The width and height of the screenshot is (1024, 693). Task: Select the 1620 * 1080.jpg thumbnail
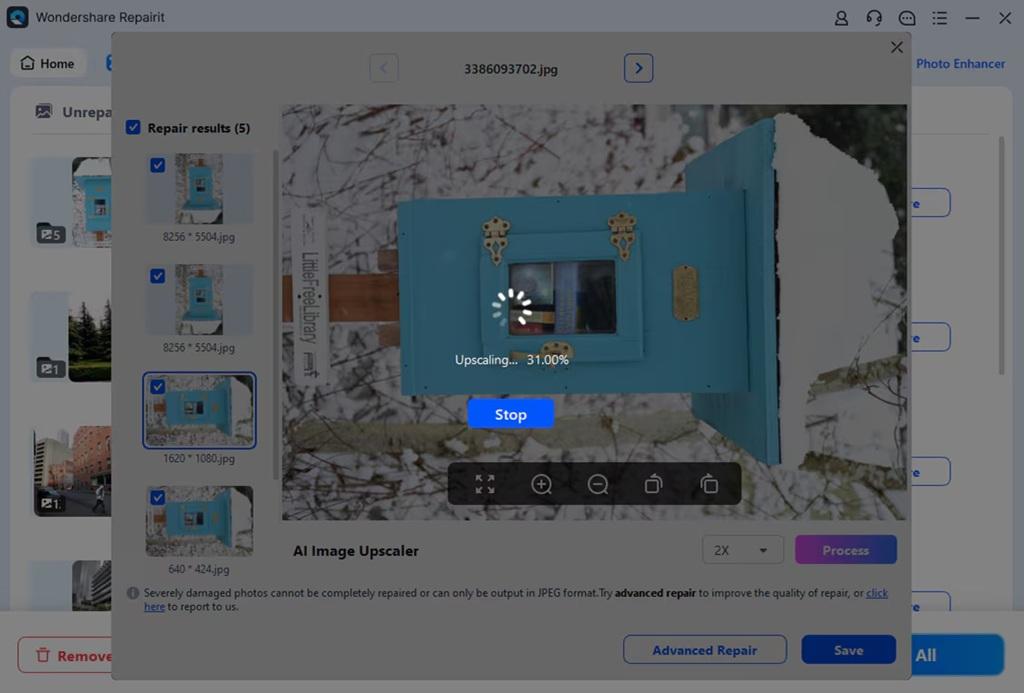tap(200, 411)
